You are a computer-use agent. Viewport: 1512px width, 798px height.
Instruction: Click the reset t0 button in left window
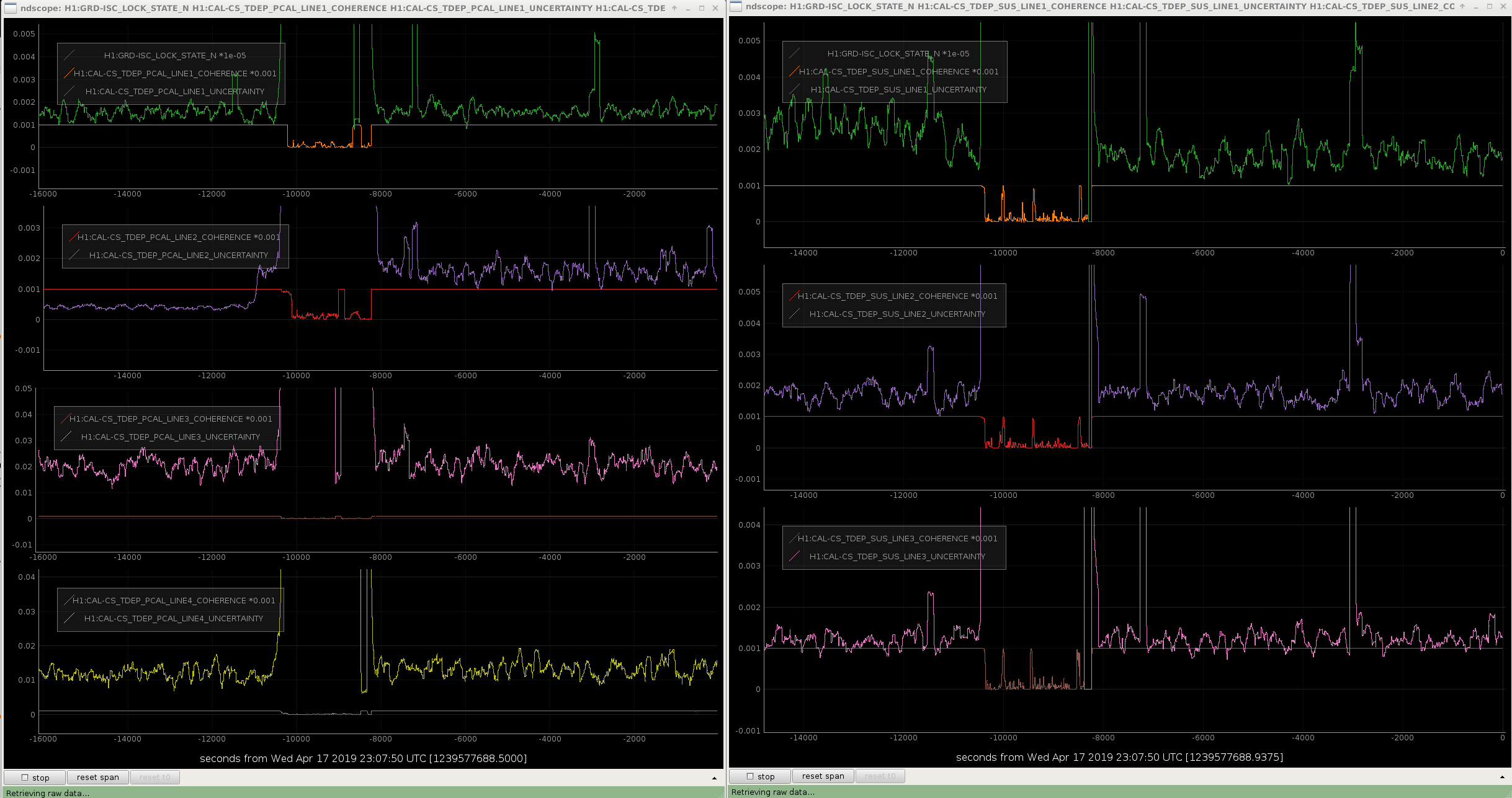[154, 777]
